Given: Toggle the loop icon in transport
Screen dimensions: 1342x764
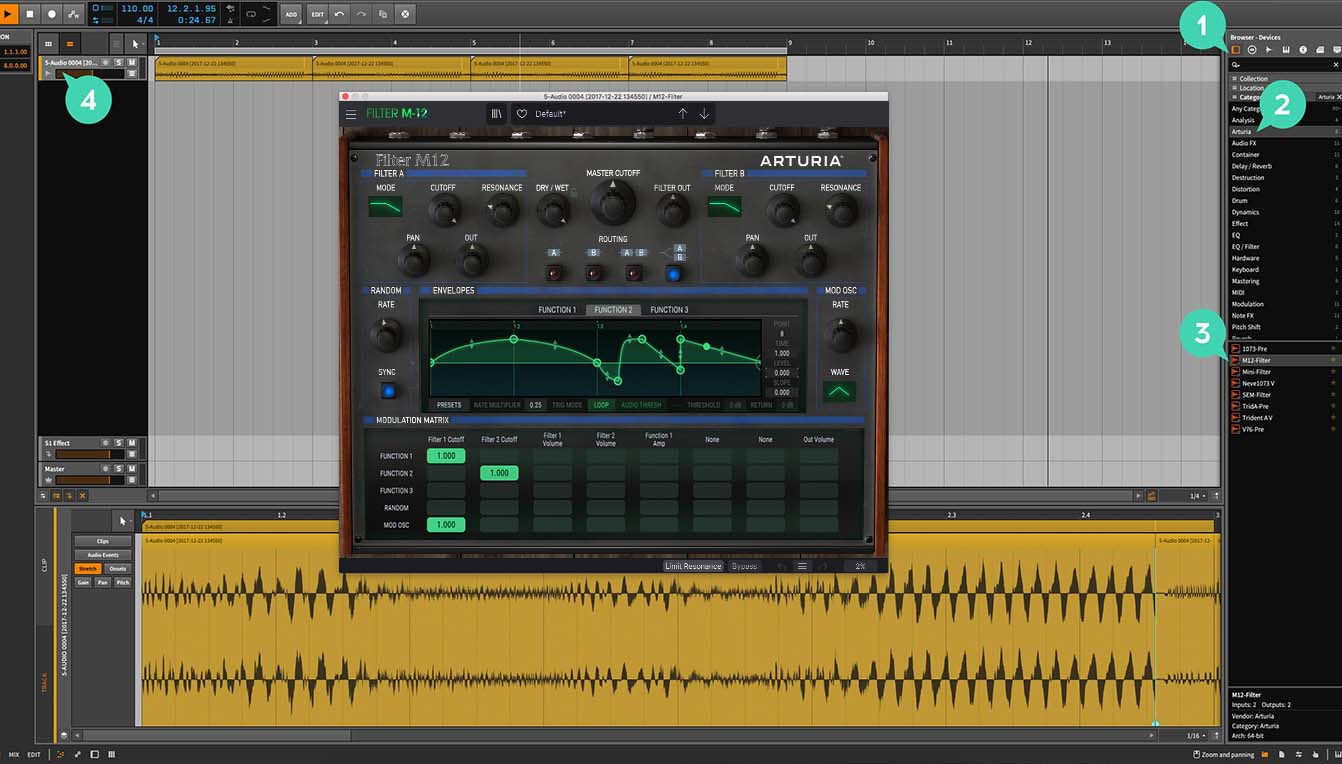Looking at the screenshot, I should coord(249,14).
